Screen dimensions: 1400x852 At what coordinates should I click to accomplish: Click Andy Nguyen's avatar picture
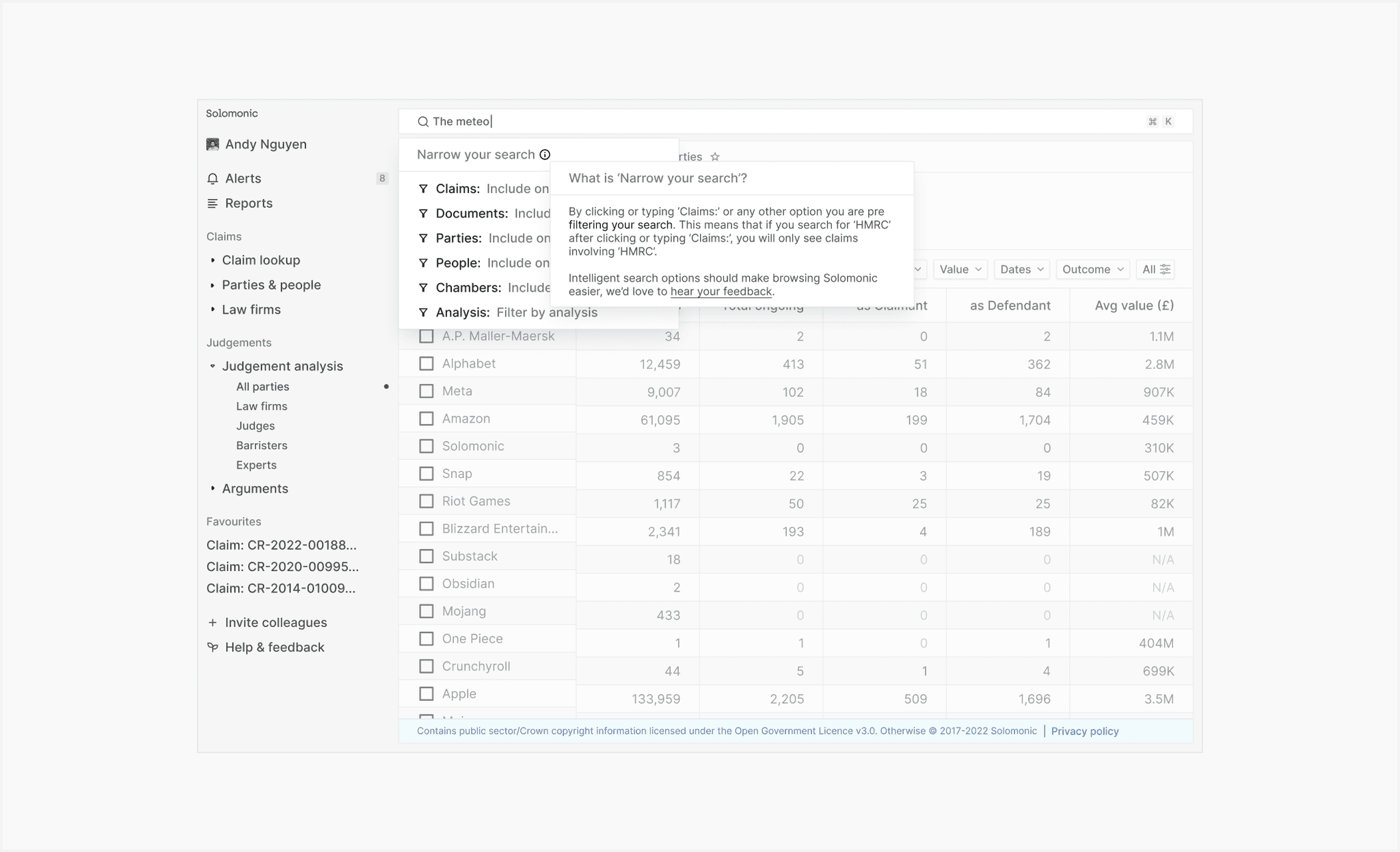(213, 144)
